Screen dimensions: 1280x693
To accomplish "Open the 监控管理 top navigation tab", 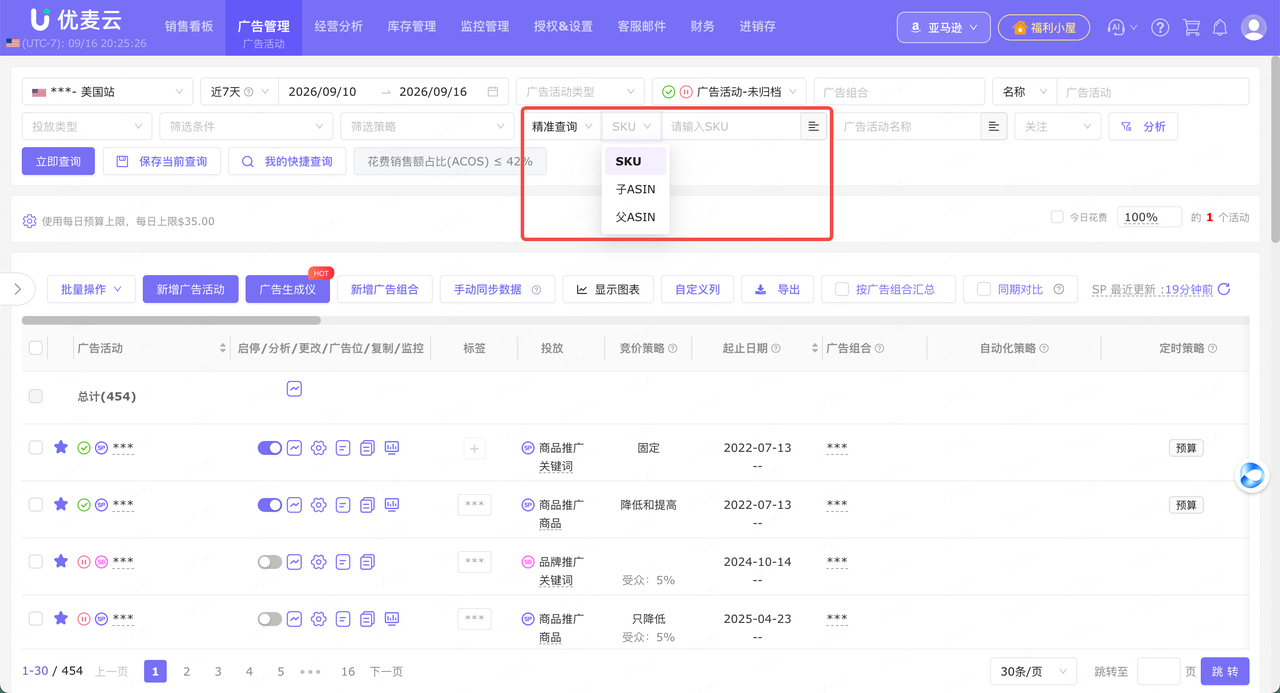I will tap(485, 27).
